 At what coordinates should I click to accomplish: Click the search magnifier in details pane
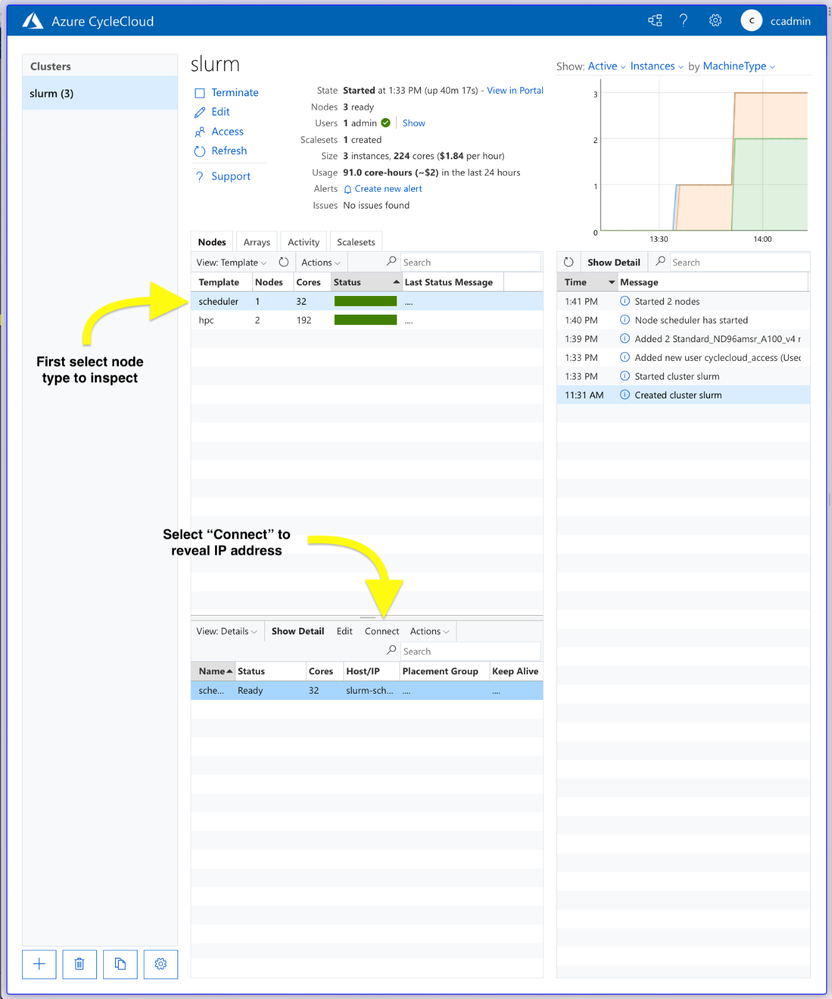click(391, 650)
